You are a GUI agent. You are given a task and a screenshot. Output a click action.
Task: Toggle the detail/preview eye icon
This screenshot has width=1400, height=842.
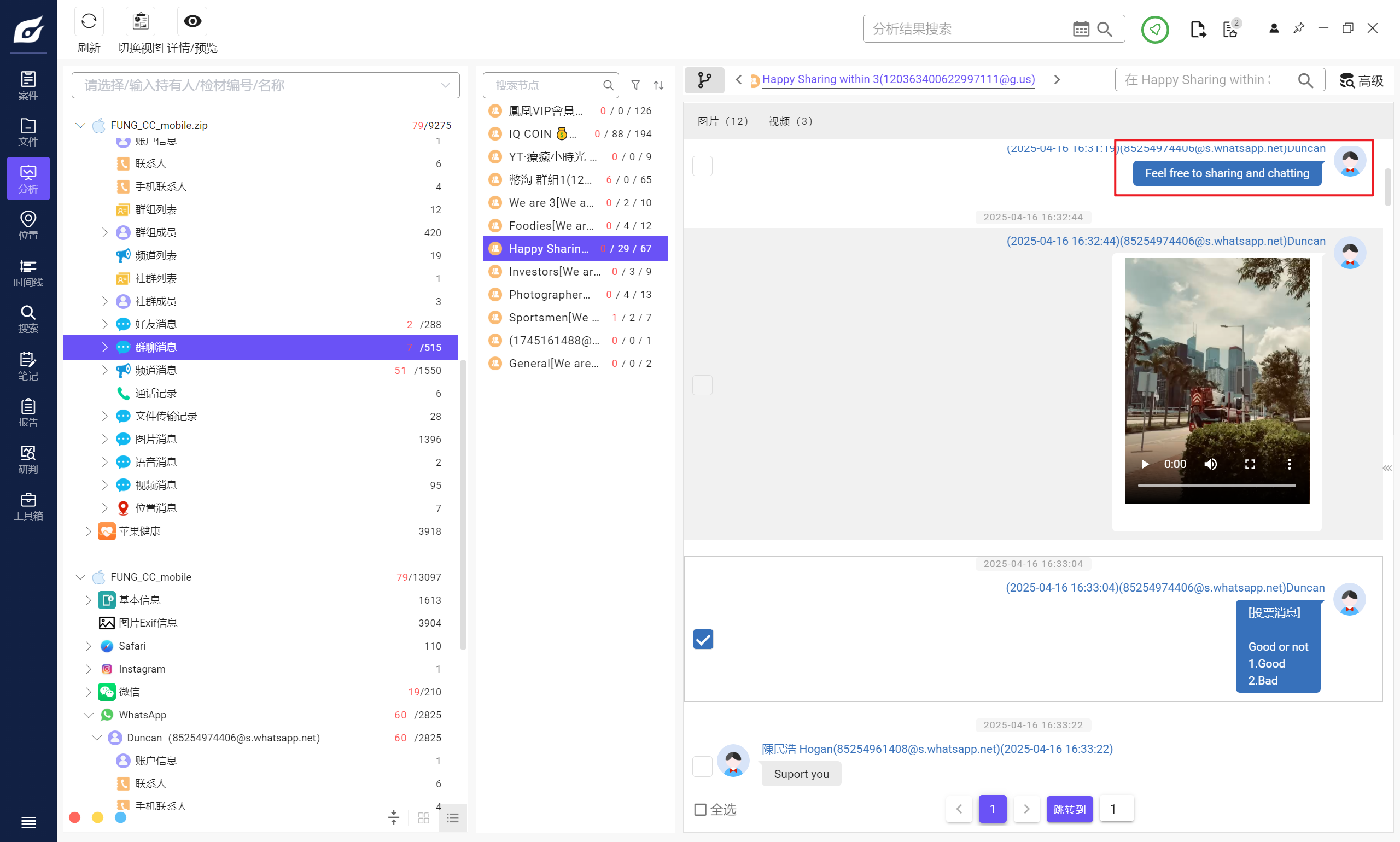[192, 21]
